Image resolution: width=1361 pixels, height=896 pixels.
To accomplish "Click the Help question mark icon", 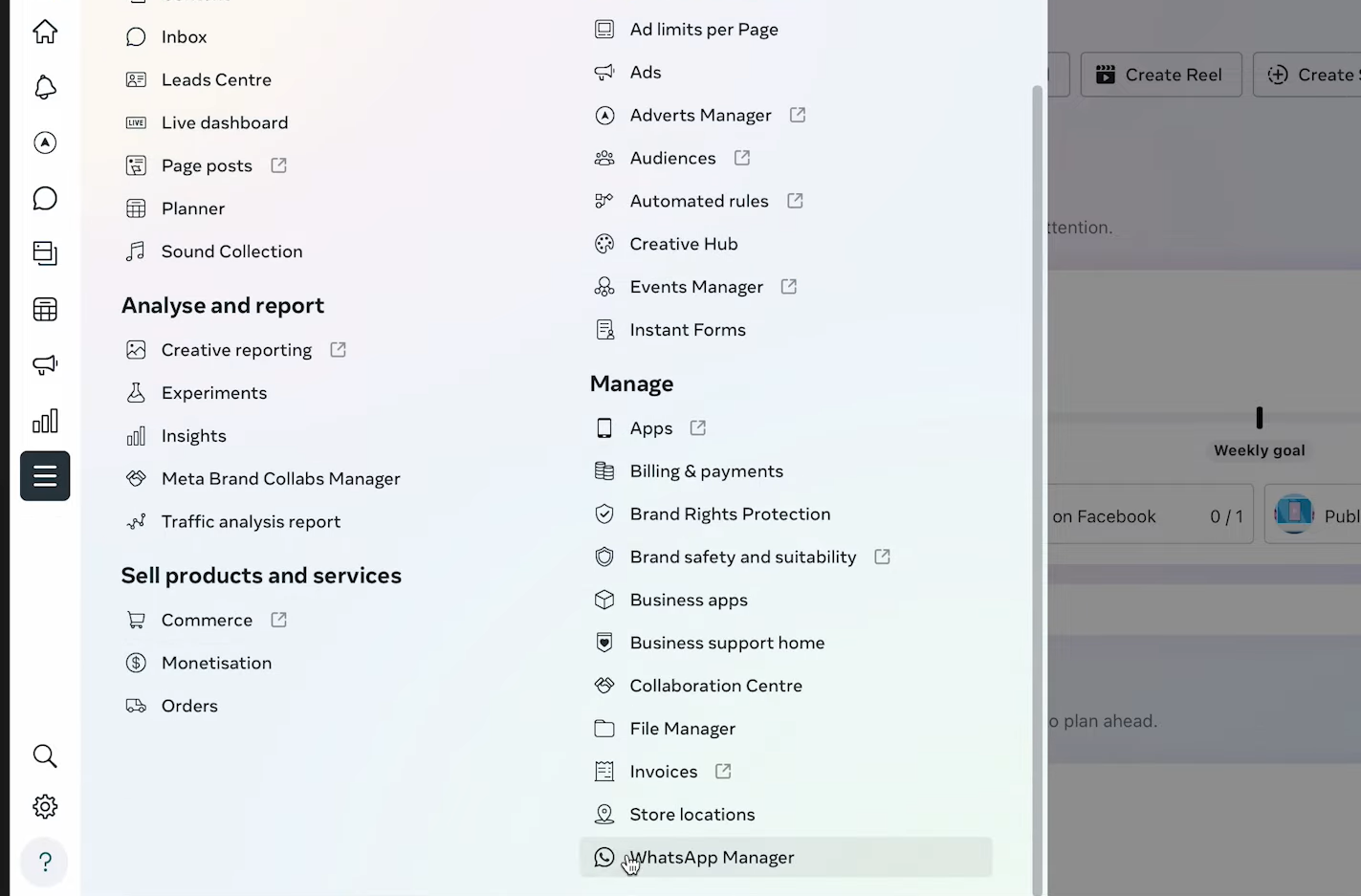I will coord(45,862).
